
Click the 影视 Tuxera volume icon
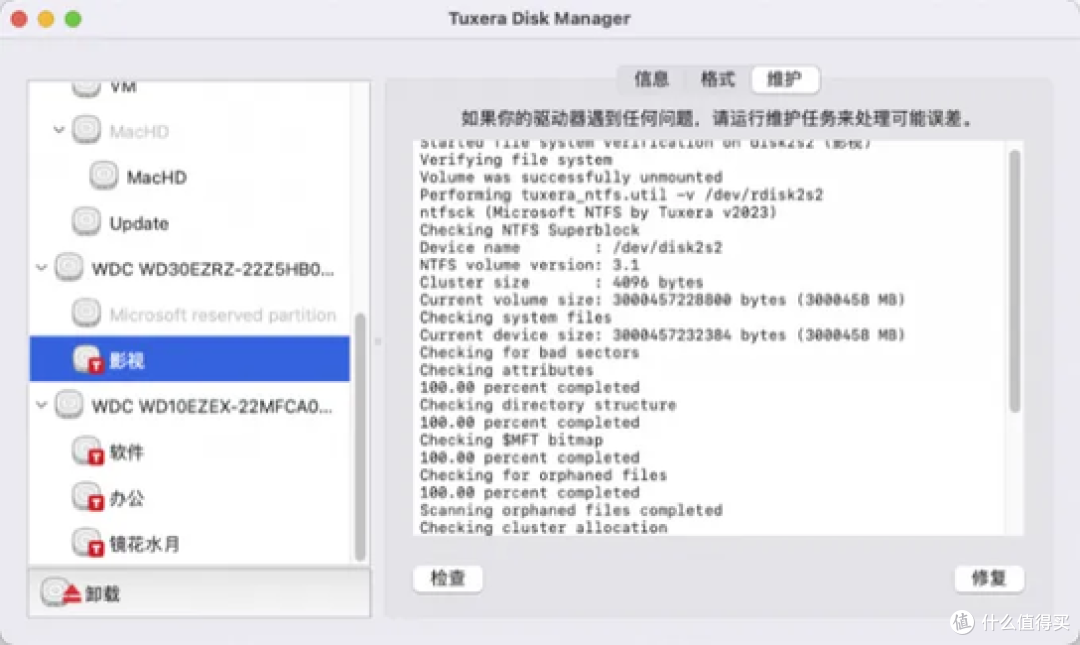pyautogui.click(x=87, y=359)
